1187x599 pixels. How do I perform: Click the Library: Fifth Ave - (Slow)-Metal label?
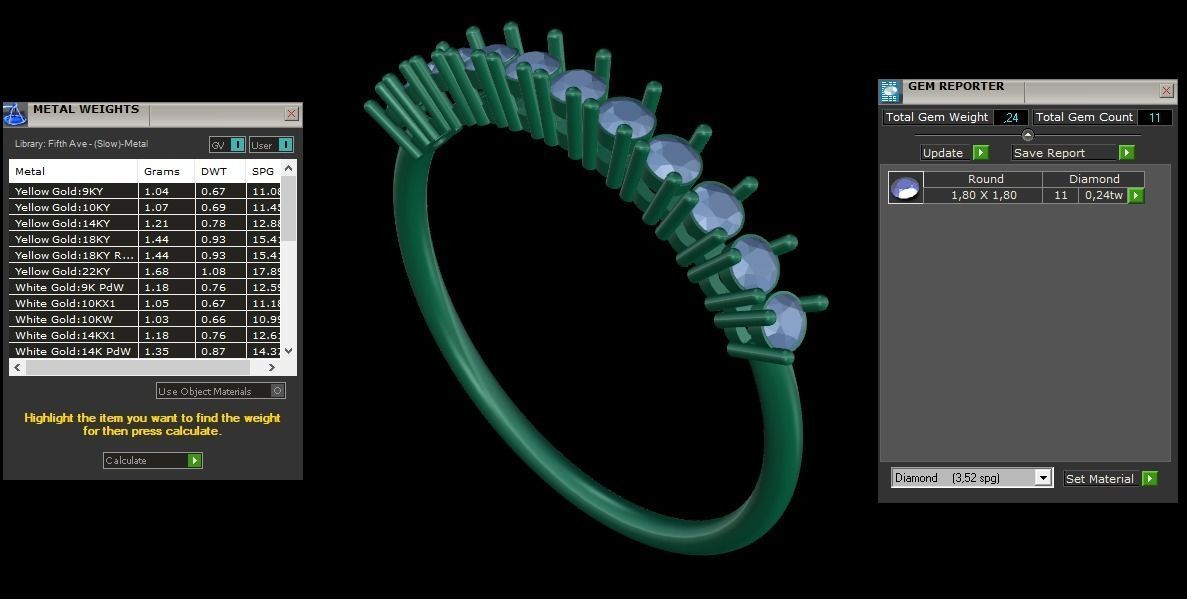82,144
